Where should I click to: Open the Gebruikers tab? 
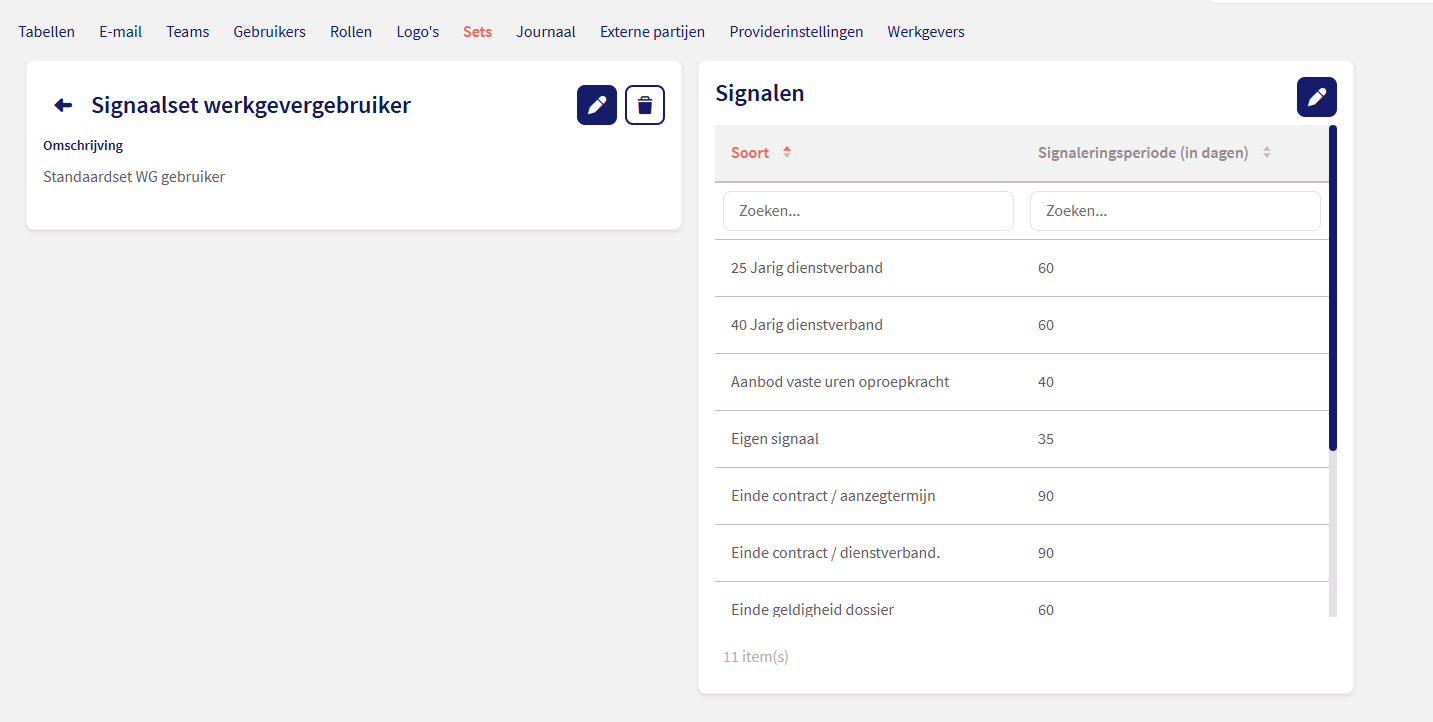pos(269,32)
